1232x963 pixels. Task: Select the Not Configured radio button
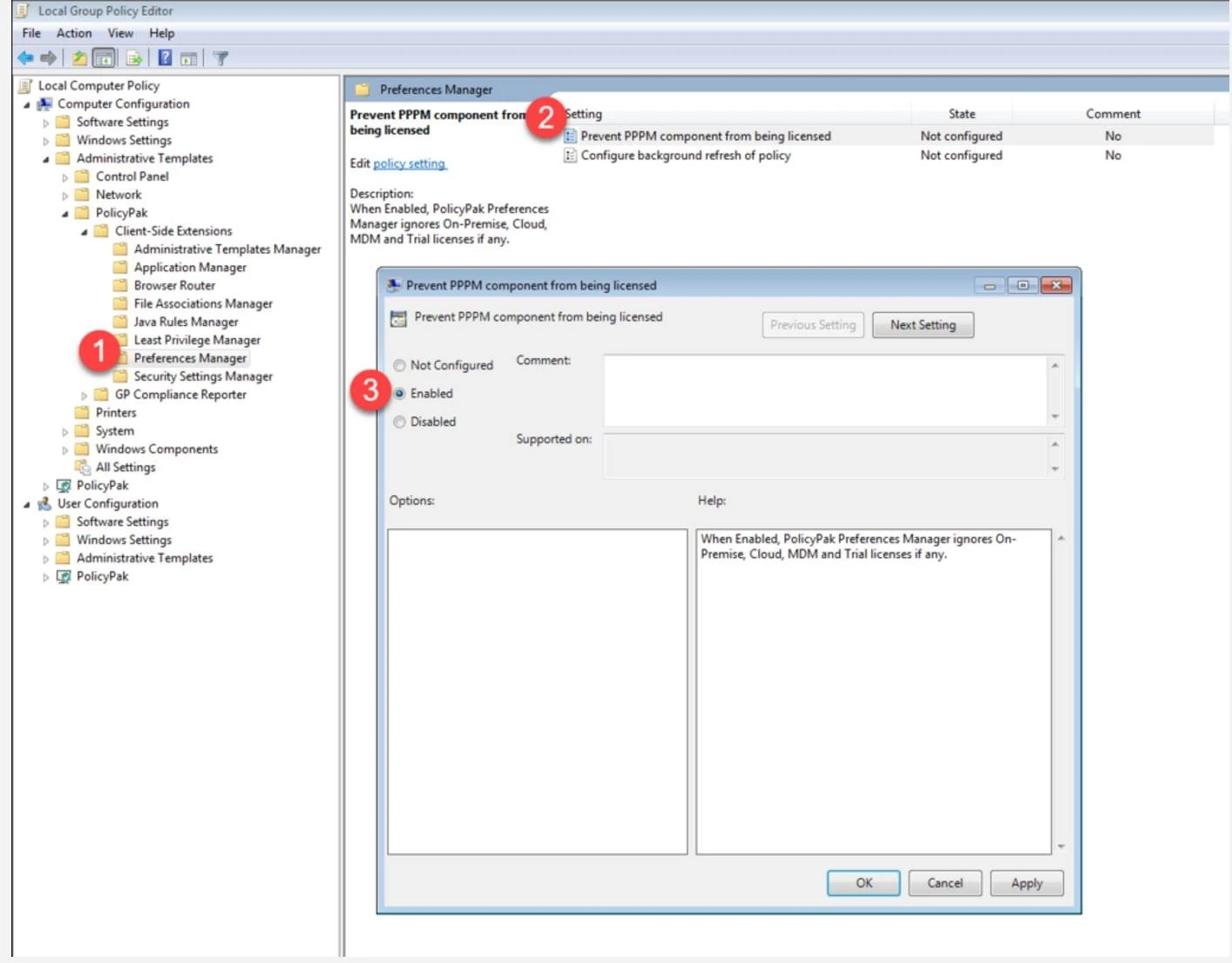400,365
